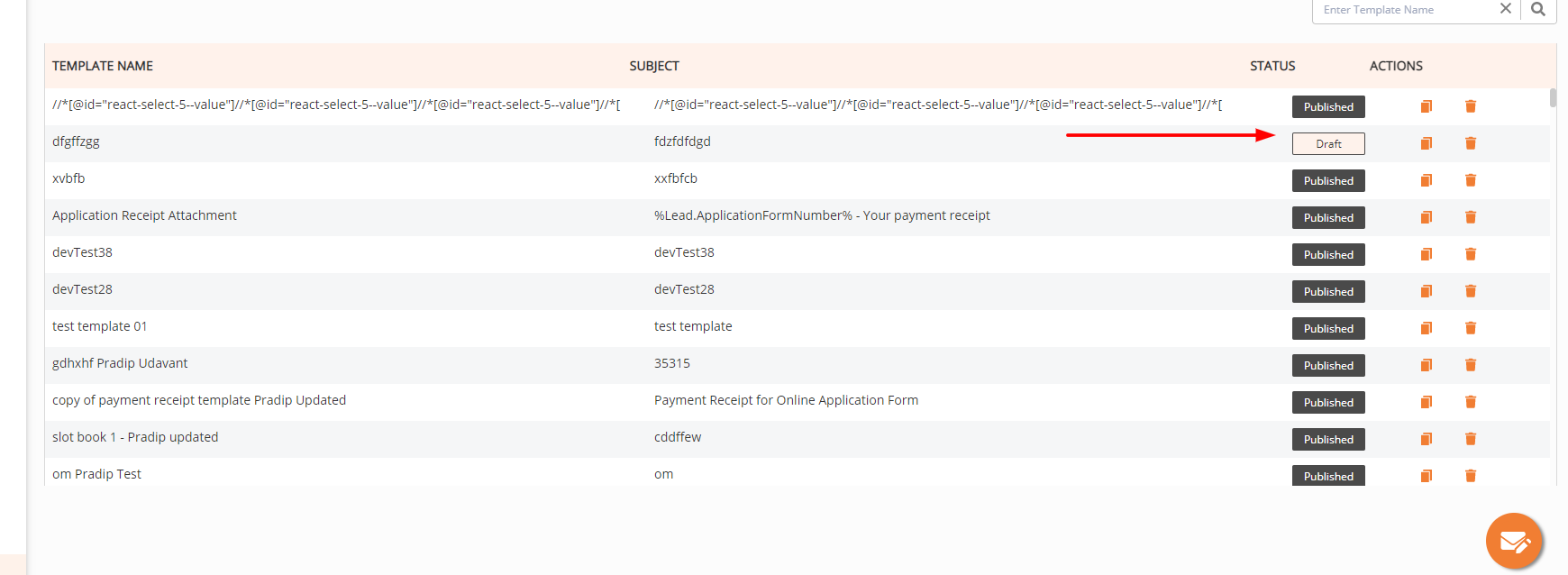Viewport: 1568px width, 575px height.
Task: Delete the Application Receipt Attachment template
Action: (x=1471, y=217)
